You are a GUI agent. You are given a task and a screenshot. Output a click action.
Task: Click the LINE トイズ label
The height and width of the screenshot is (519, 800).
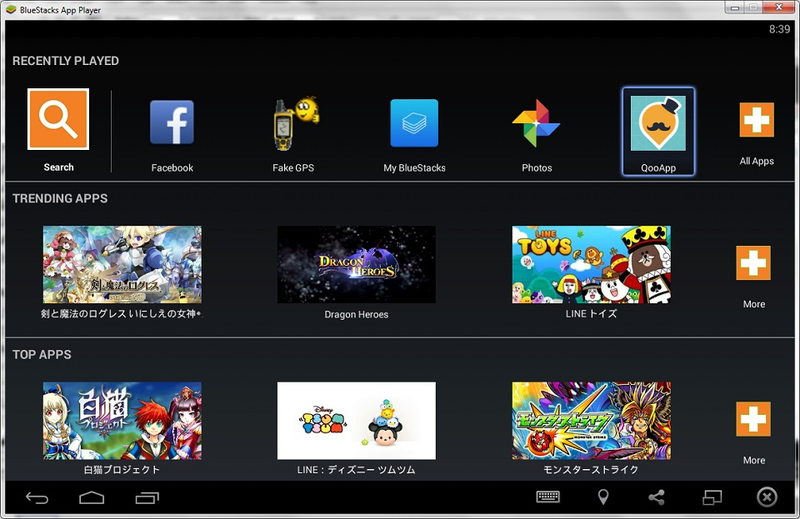[591, 314]
